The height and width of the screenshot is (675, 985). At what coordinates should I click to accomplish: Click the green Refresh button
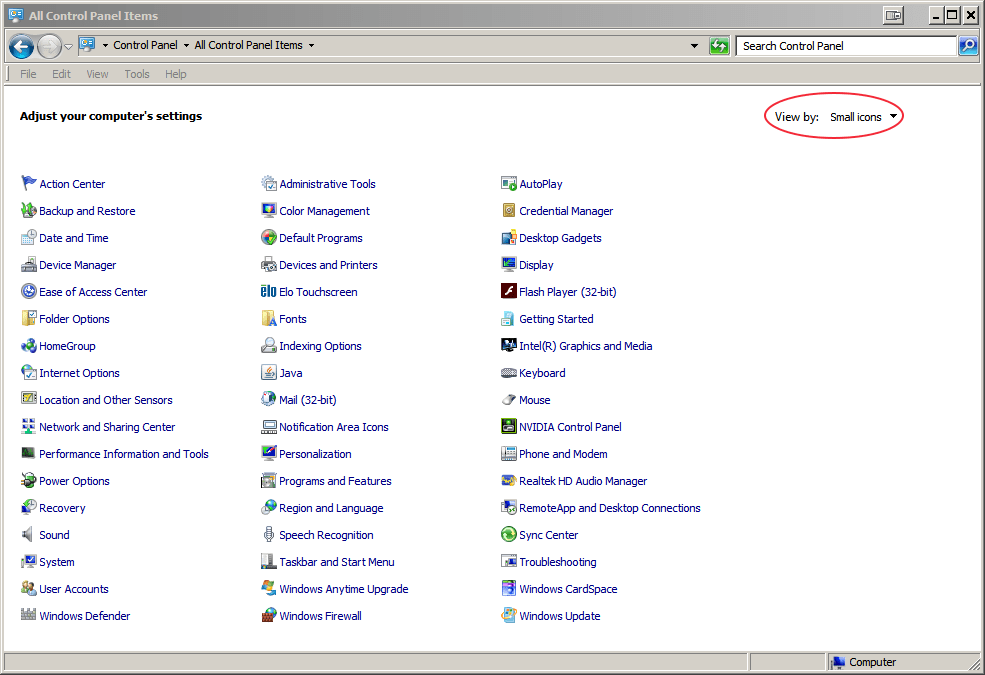point(719,45)
